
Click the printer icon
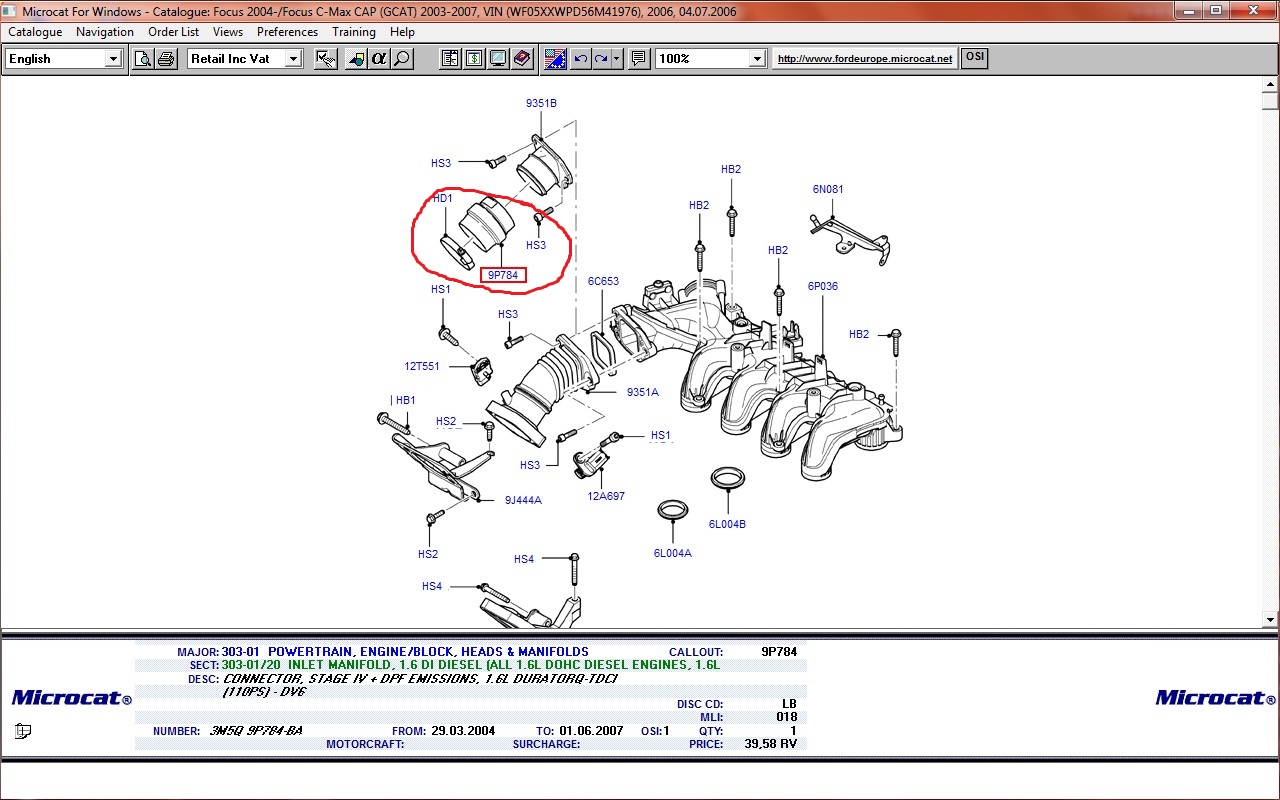coord(165,59)
